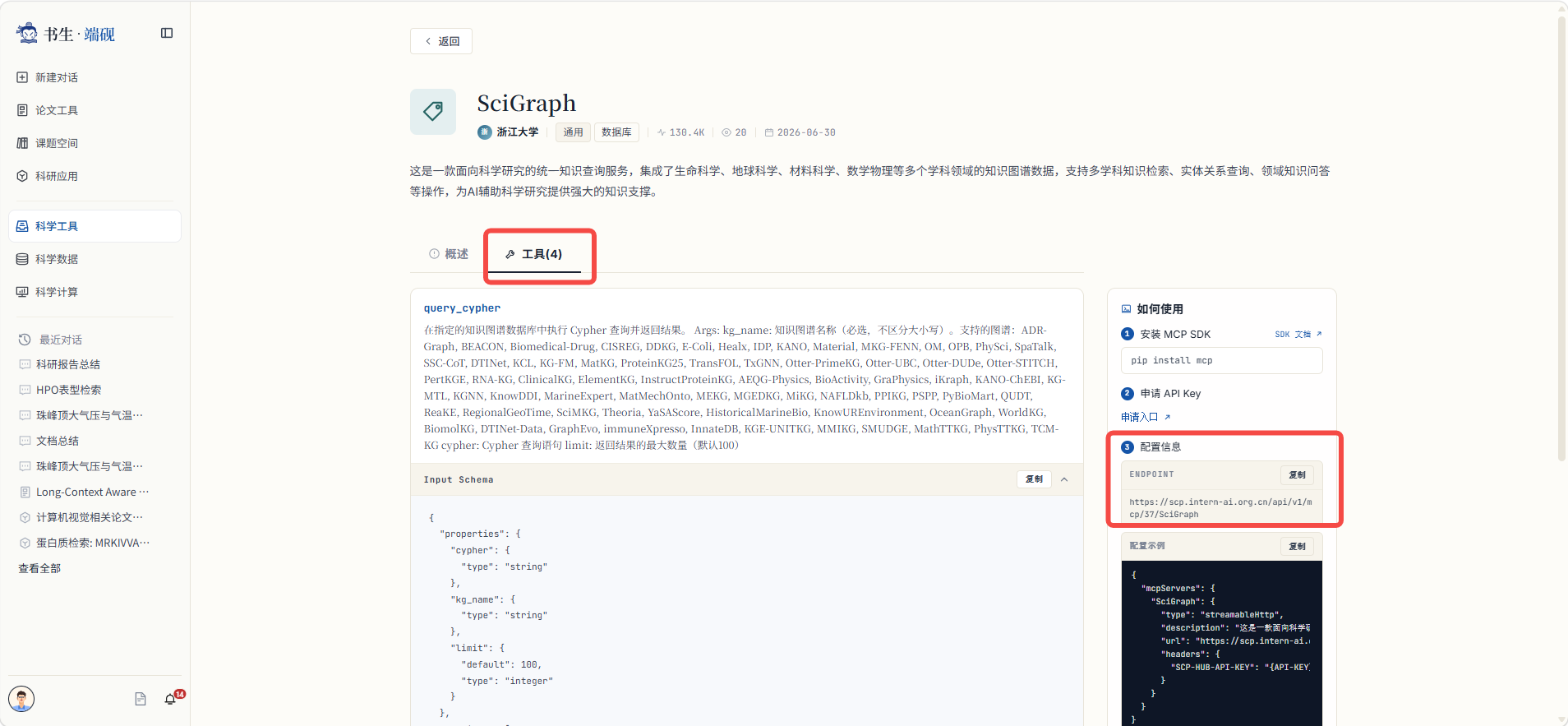The image size is (1568, 726).
Task: Click the 数据库 tag
Action: pyautogui.click(x=616, y=132)
